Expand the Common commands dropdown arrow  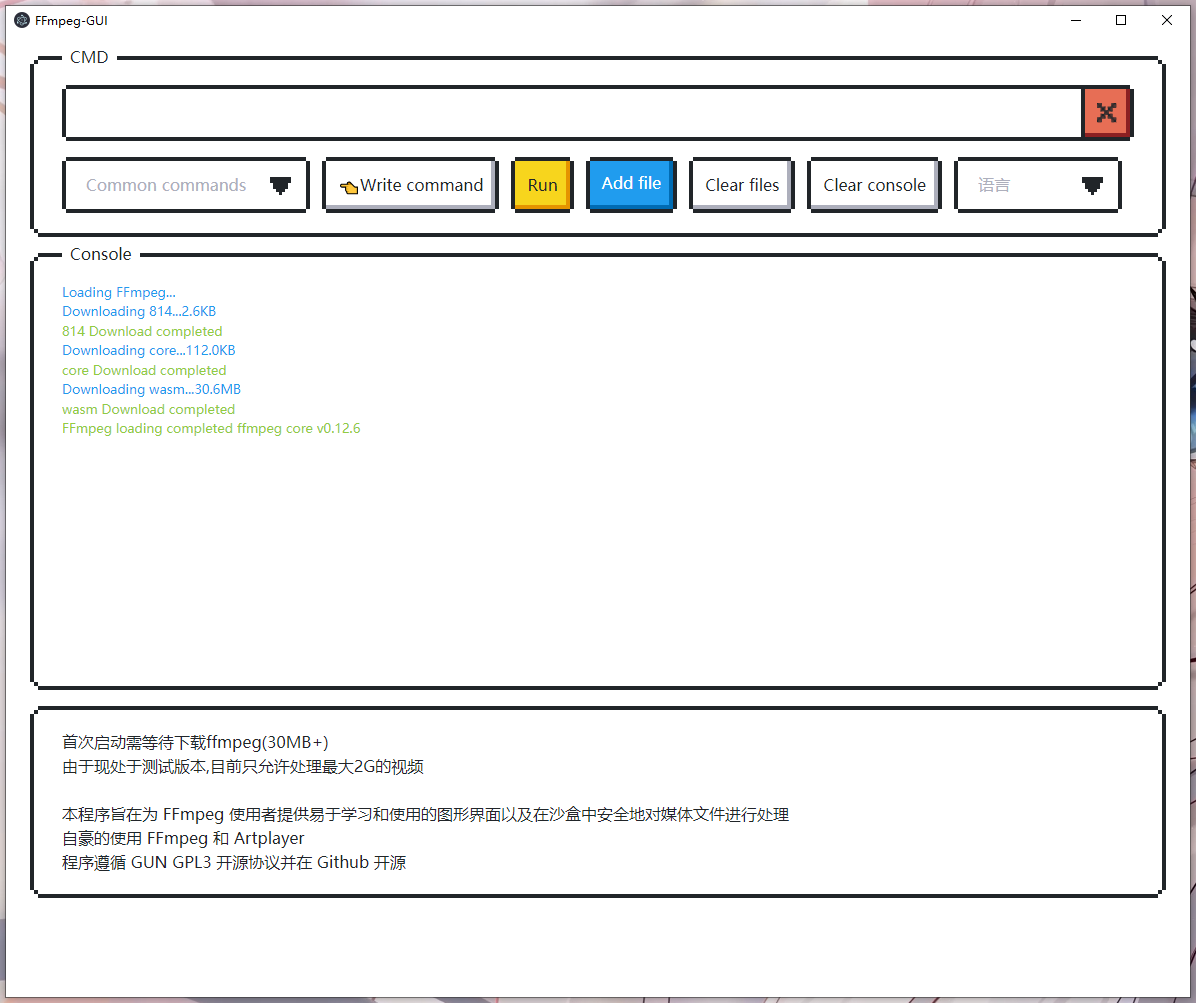pos(280,185)
